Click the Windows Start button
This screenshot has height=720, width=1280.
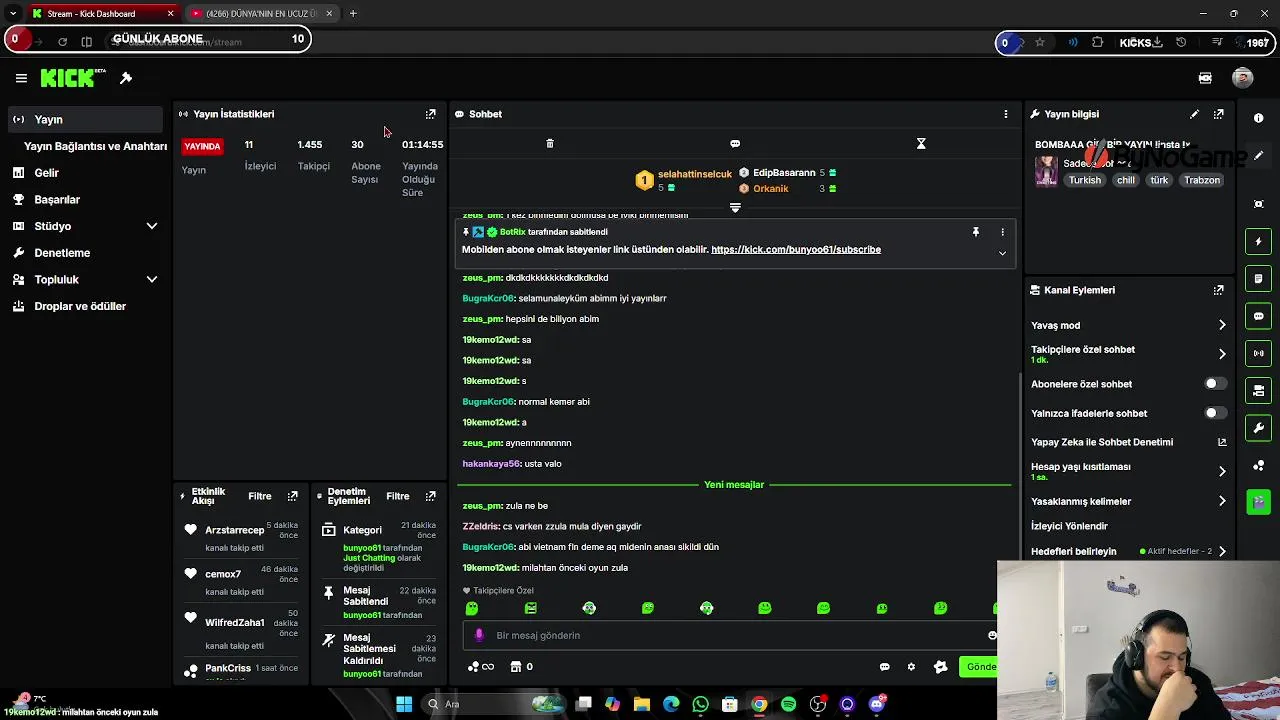[404, 704]
